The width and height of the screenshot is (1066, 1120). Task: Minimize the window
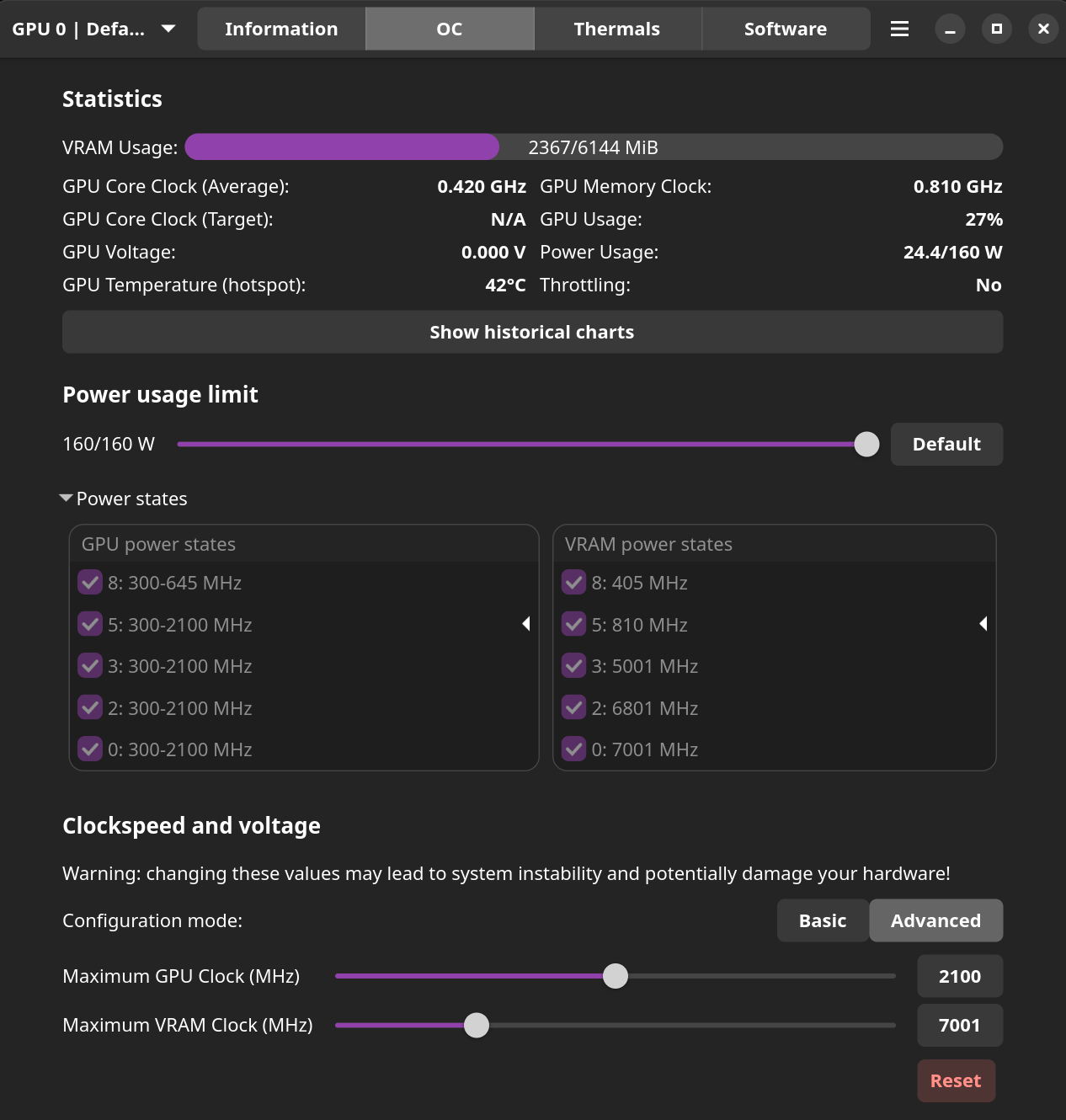950,29
